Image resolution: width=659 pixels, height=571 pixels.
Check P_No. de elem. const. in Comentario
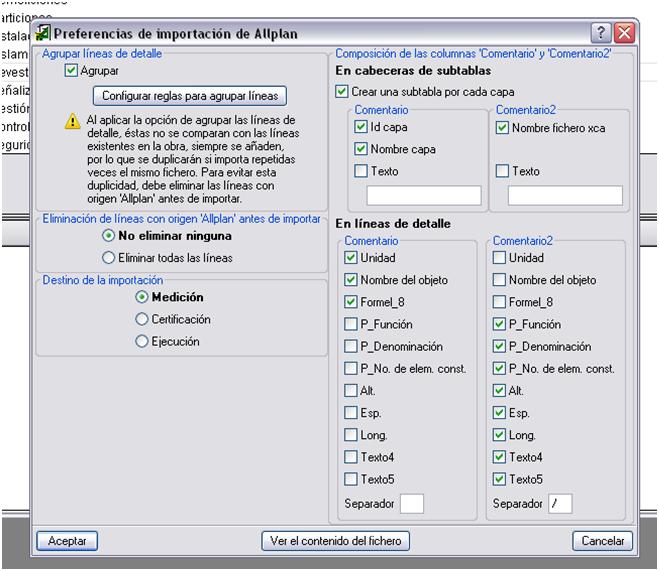coord(351,368)
